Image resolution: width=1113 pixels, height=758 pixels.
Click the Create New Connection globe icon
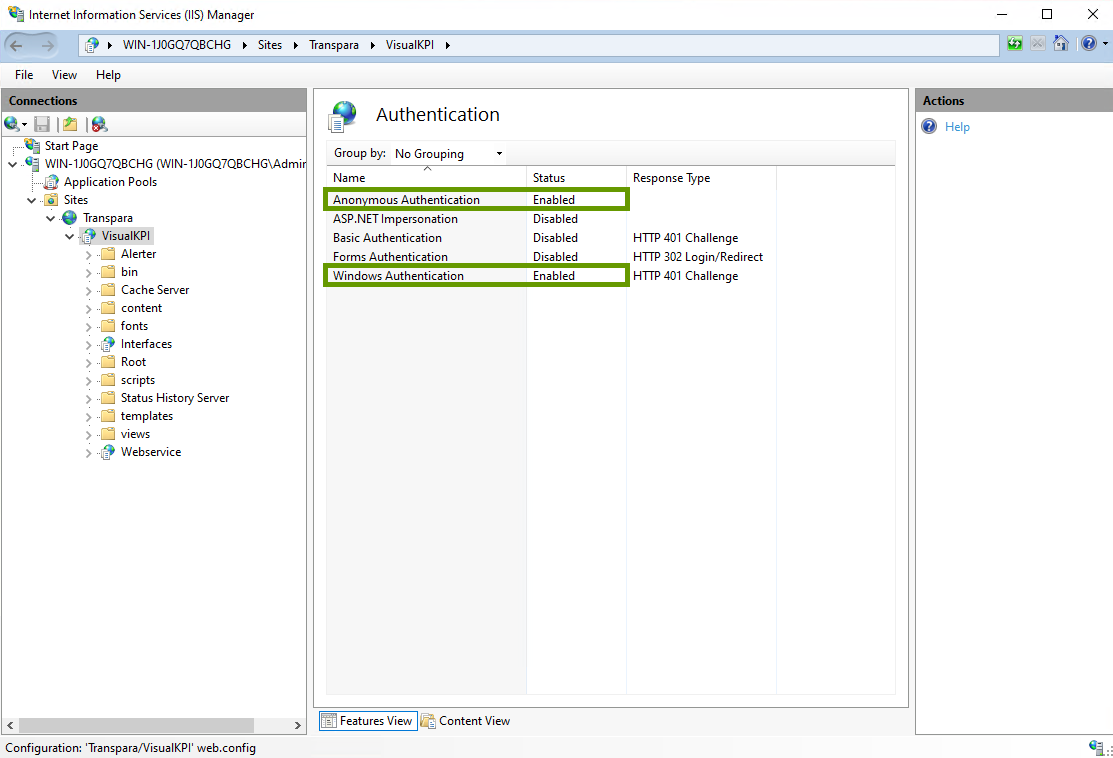point(13,124)
